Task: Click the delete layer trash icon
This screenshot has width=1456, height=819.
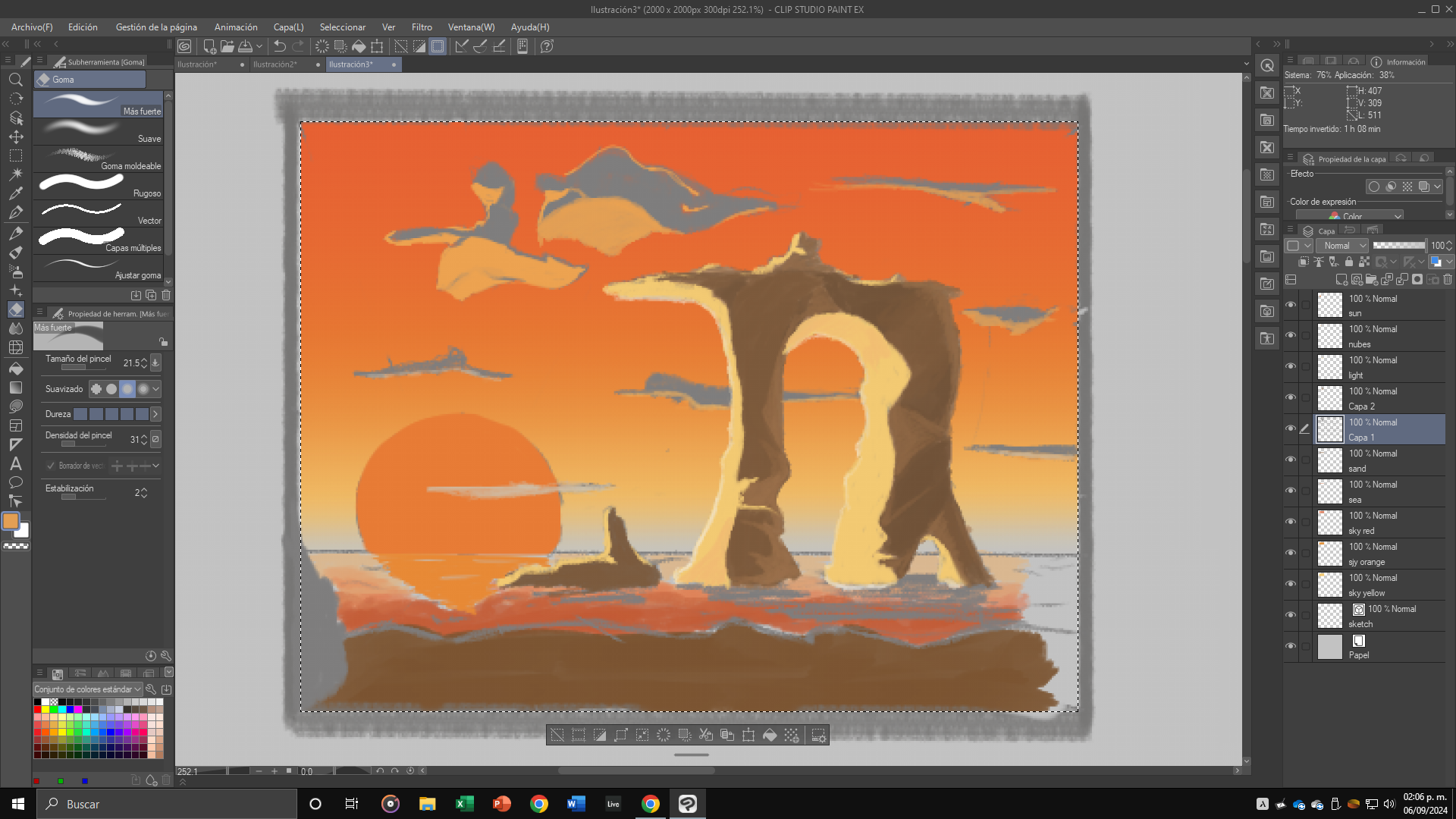Action: pos(1448,280)
